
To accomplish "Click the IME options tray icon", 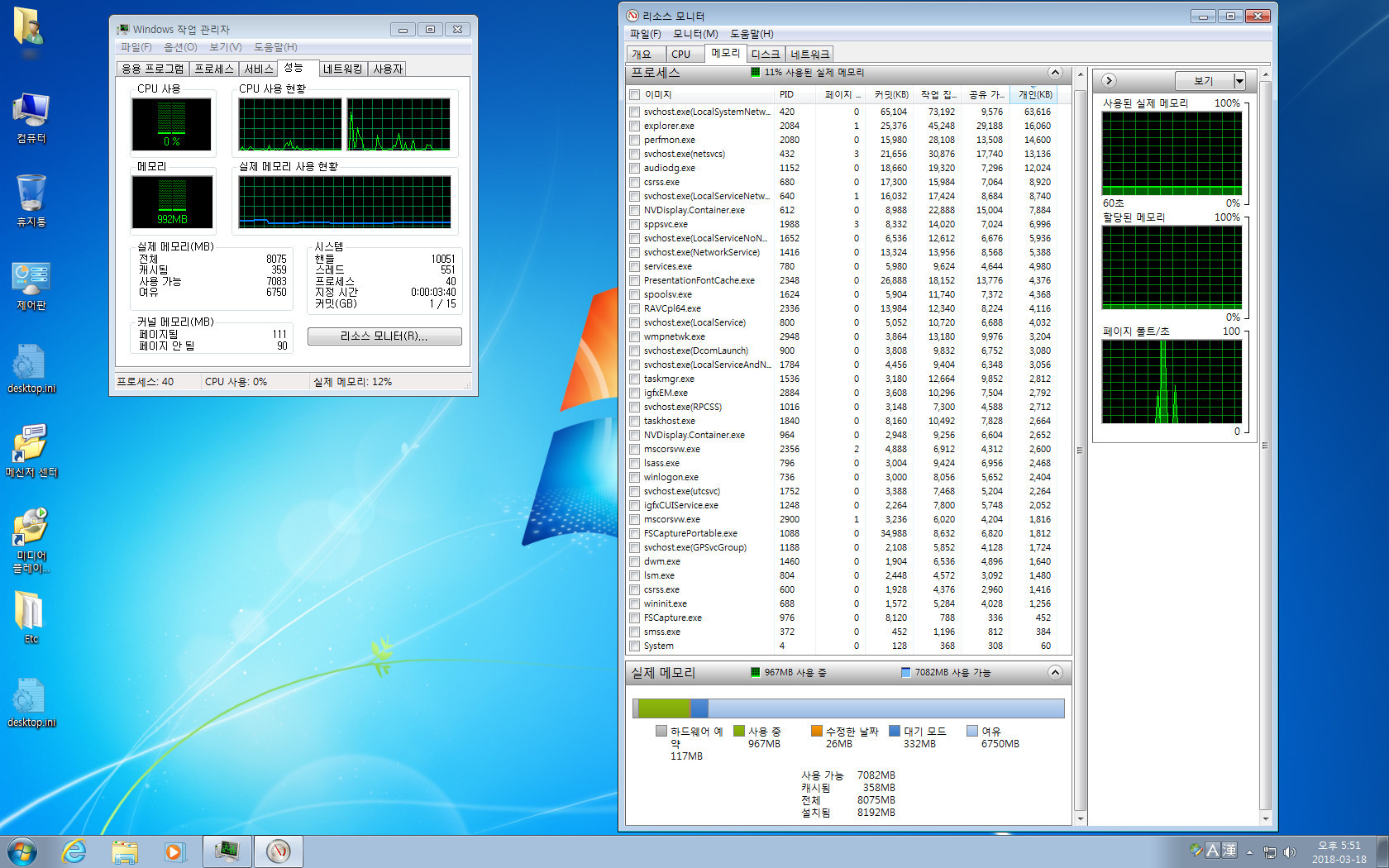I will [x=1196, y=850].
